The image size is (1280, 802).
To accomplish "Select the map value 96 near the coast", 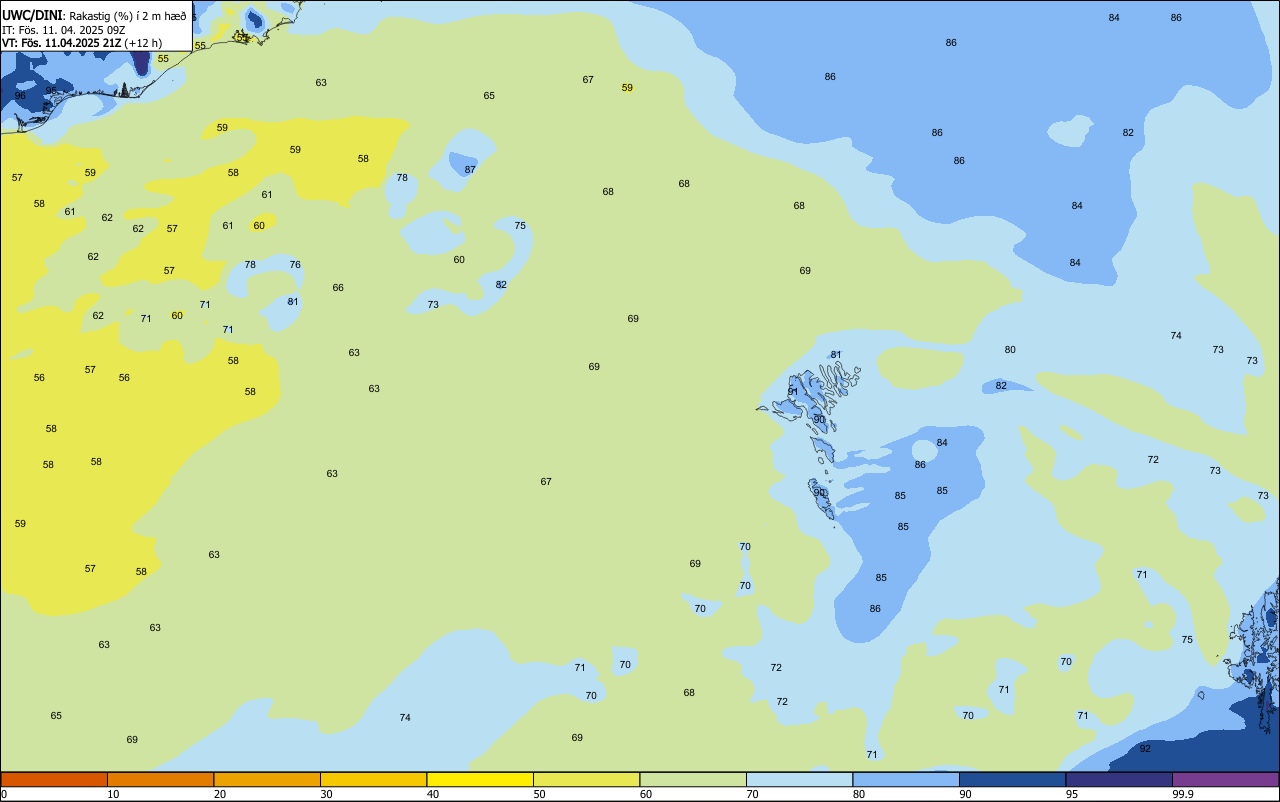I will click(x=20, y=95).
